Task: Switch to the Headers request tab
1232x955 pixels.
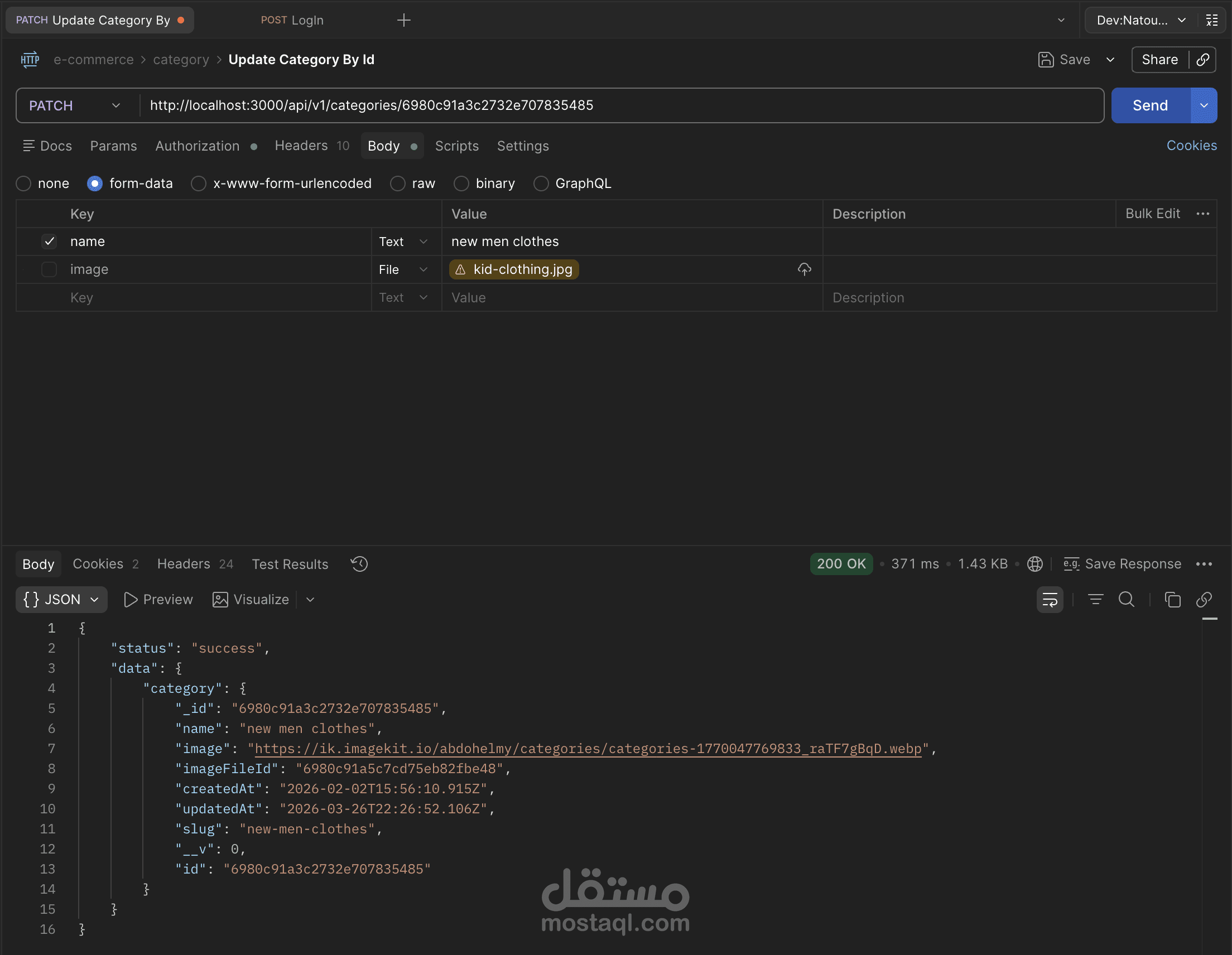Action: [x=301, y=146]
